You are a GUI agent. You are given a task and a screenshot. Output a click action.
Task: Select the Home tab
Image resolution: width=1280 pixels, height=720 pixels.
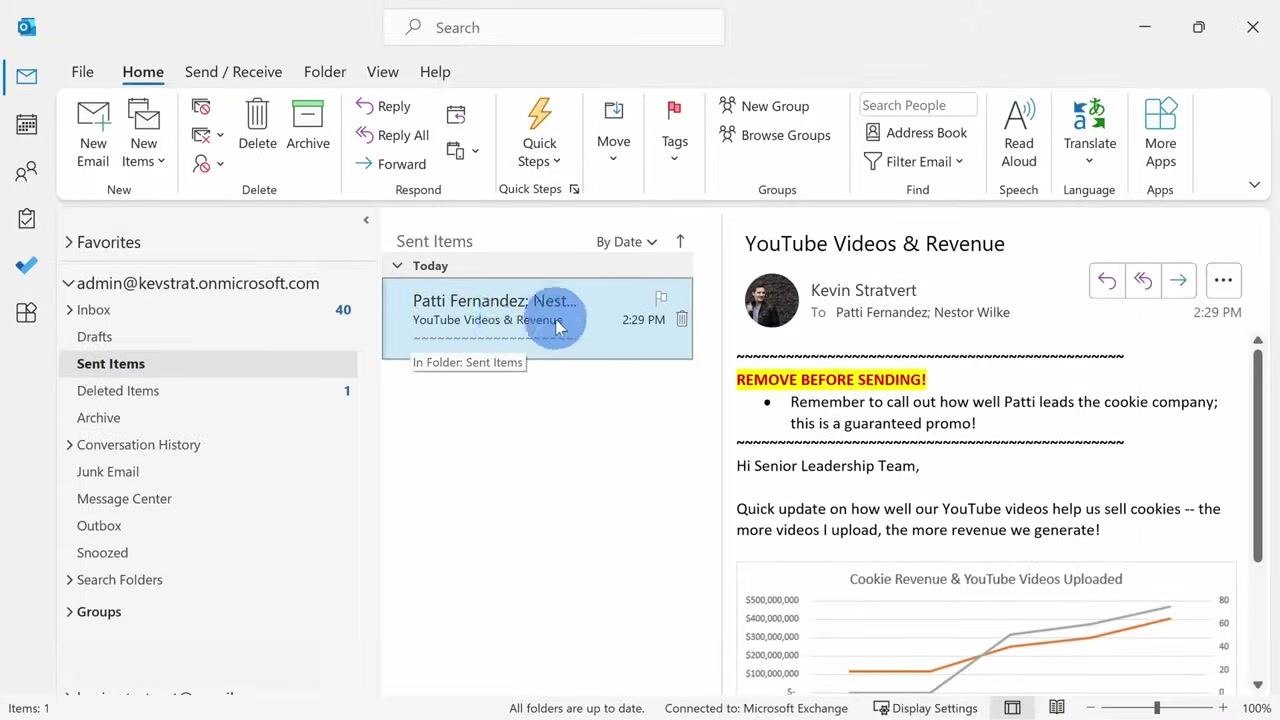coord(143,72)
